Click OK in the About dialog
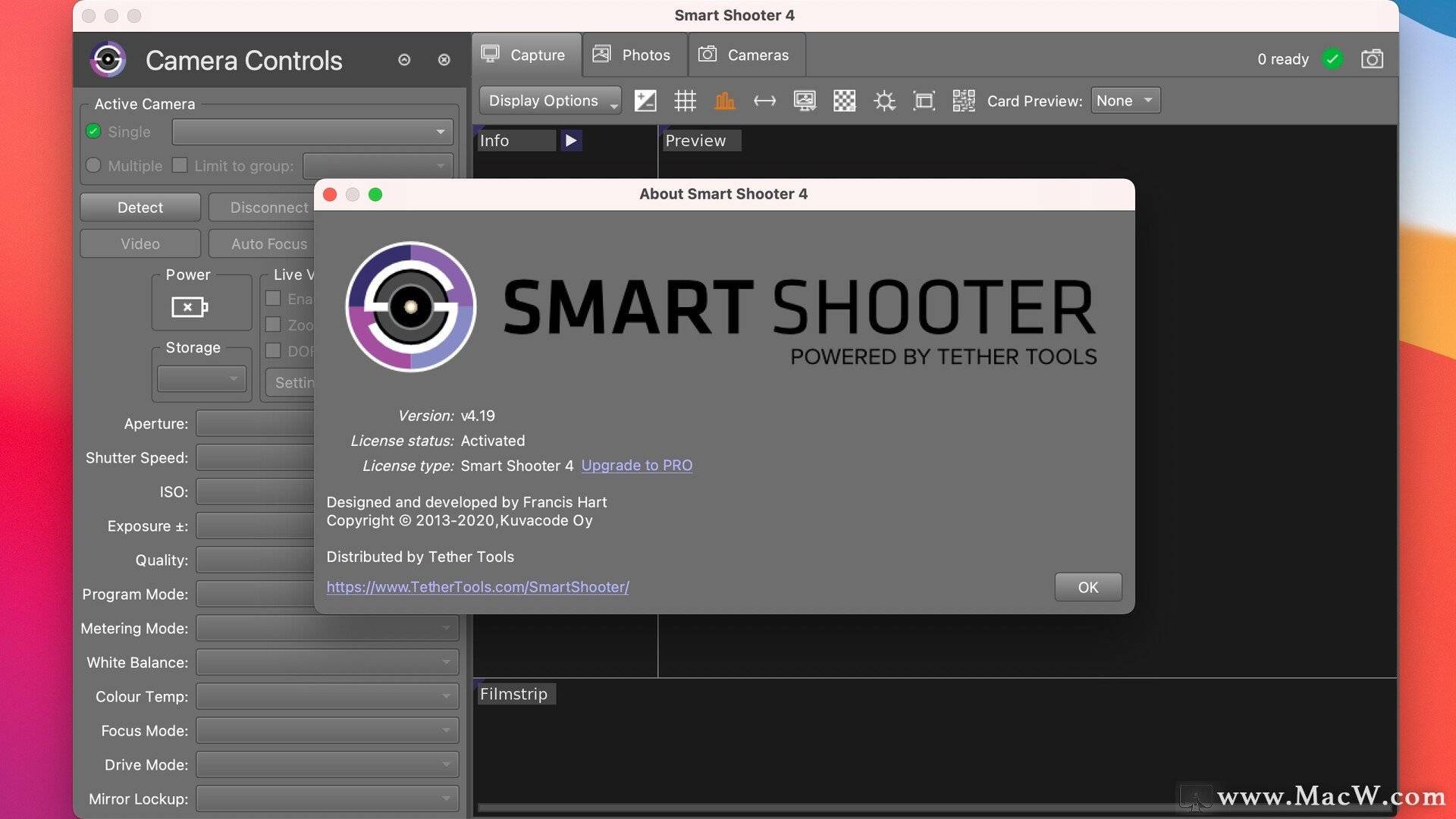1456x819 pixels. point(1088,587)
